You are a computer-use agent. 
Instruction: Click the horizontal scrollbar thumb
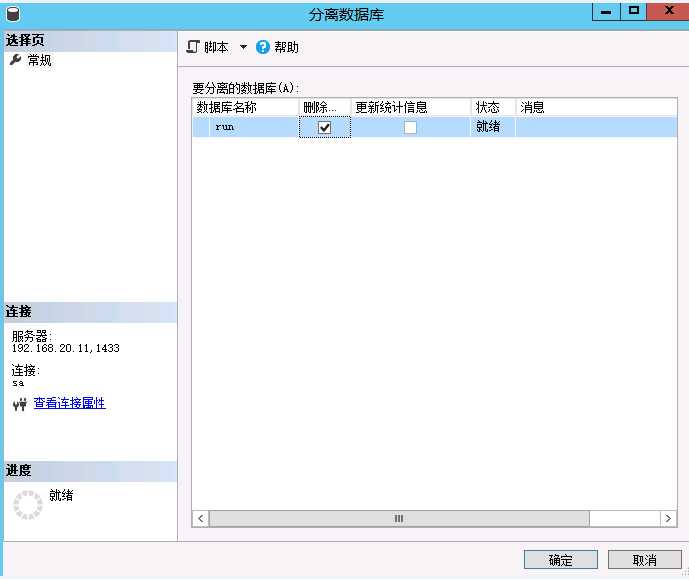[399, 518]
